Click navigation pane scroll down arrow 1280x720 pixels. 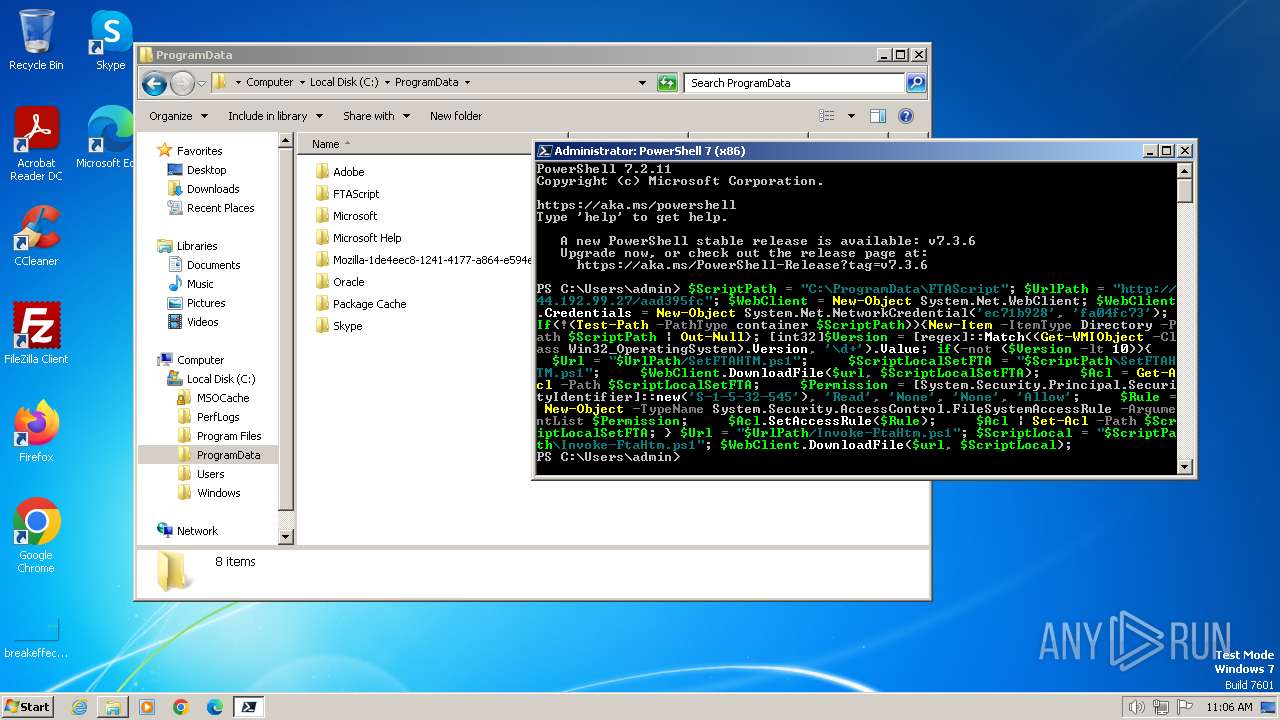(285, 537)
